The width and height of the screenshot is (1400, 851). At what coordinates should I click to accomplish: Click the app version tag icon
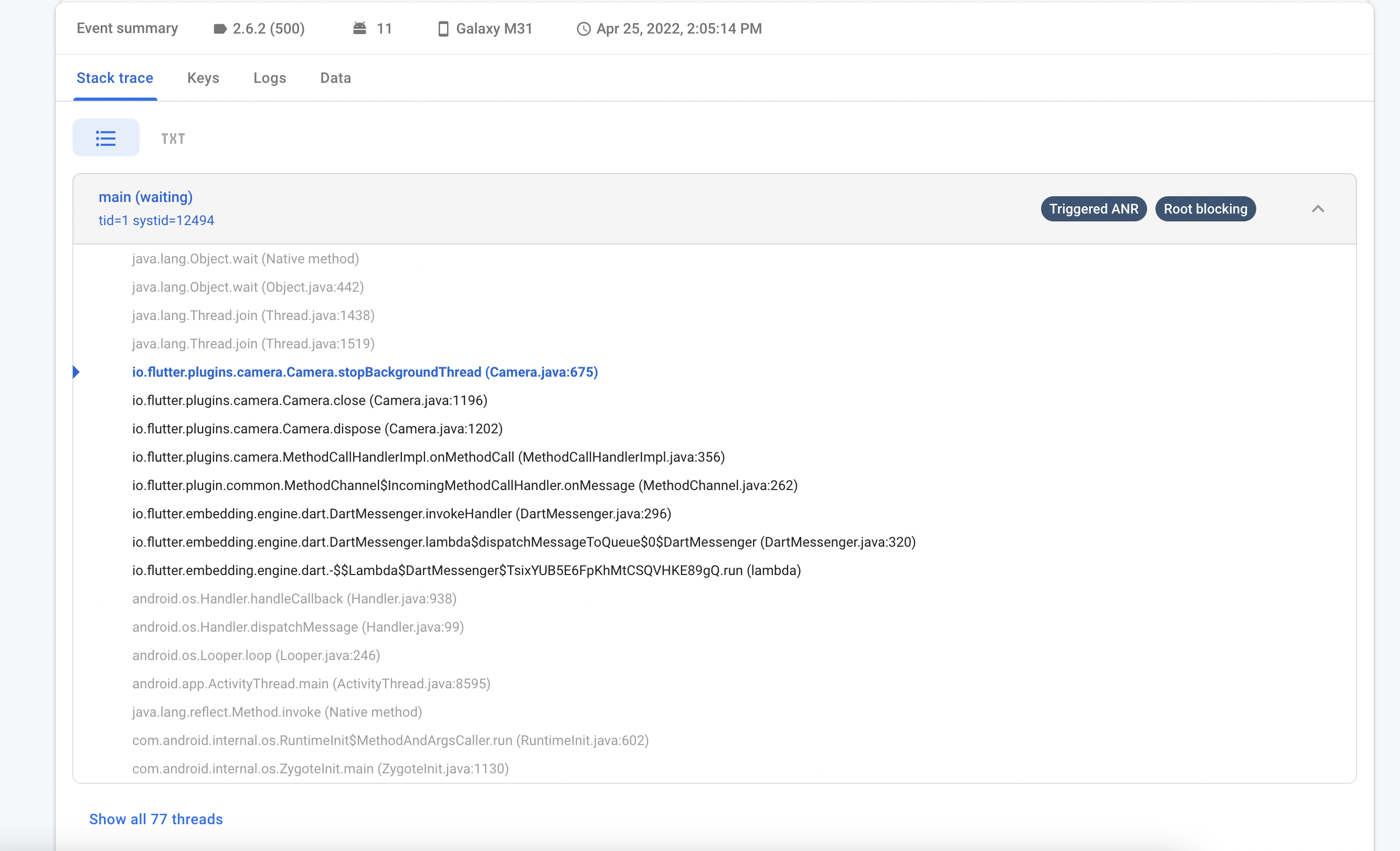click(x=220, y=28)
